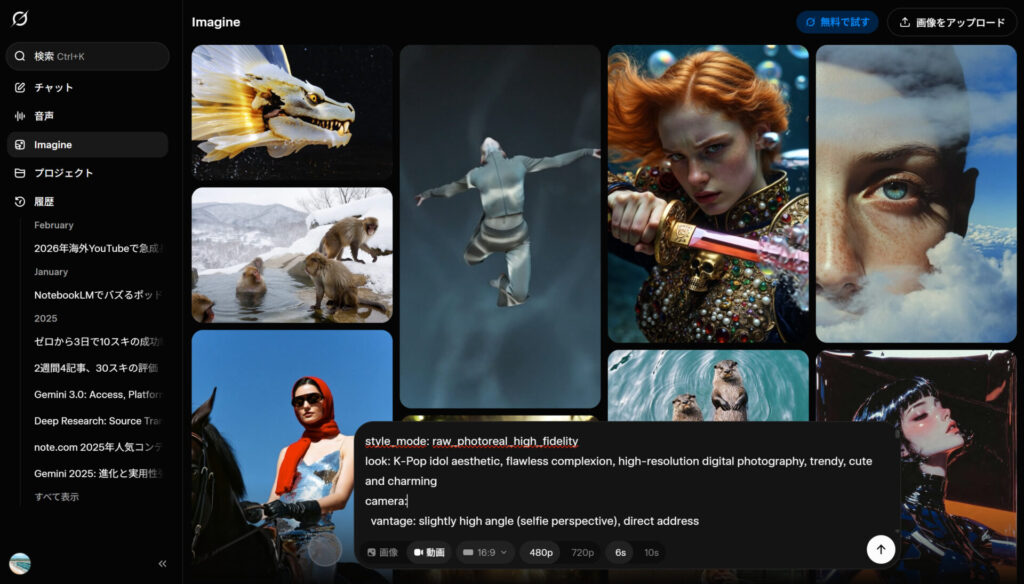
Task: Switch generation mode to 画像
Action: coord(382,552)
